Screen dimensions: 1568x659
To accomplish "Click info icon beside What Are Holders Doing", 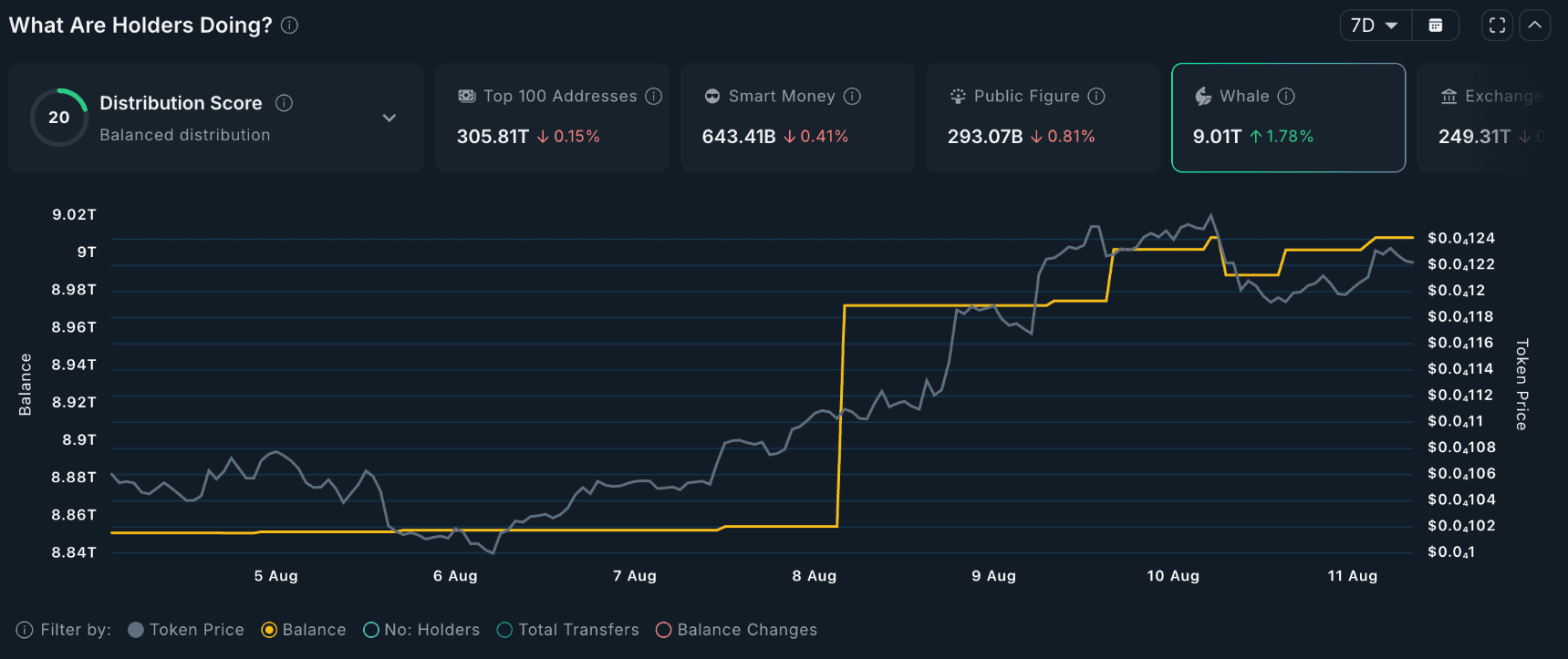I will pyautogui.click(x=289, y=26).
